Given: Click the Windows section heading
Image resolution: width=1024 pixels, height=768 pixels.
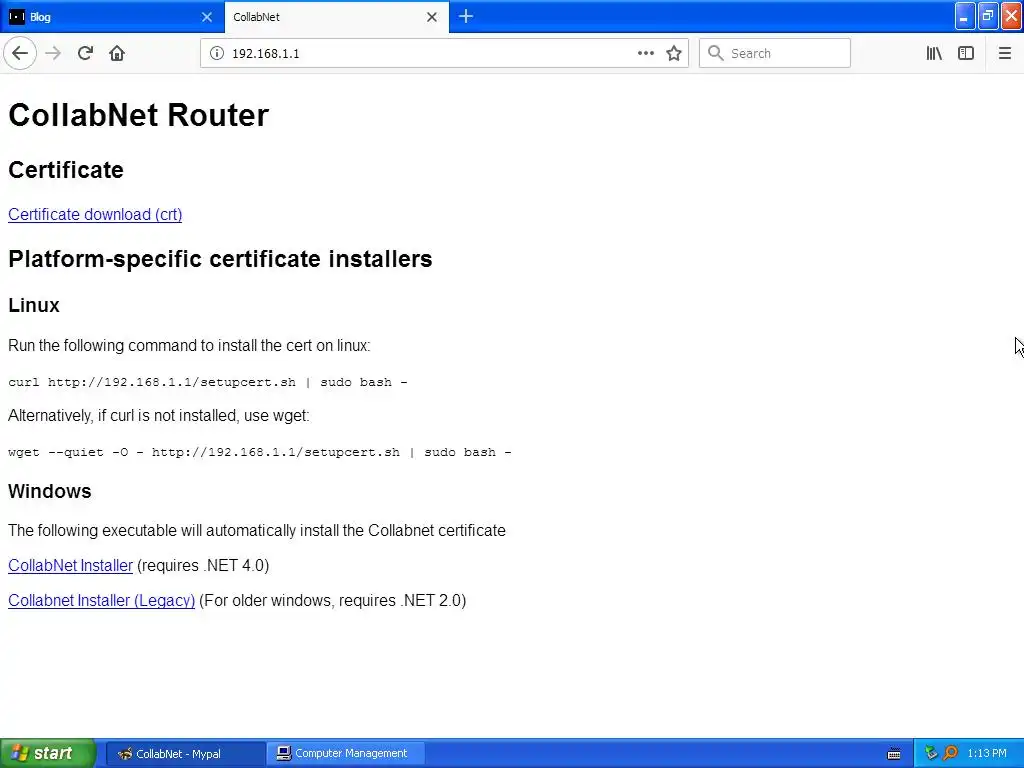Looking at the screenshot, I should pos(50,491).
